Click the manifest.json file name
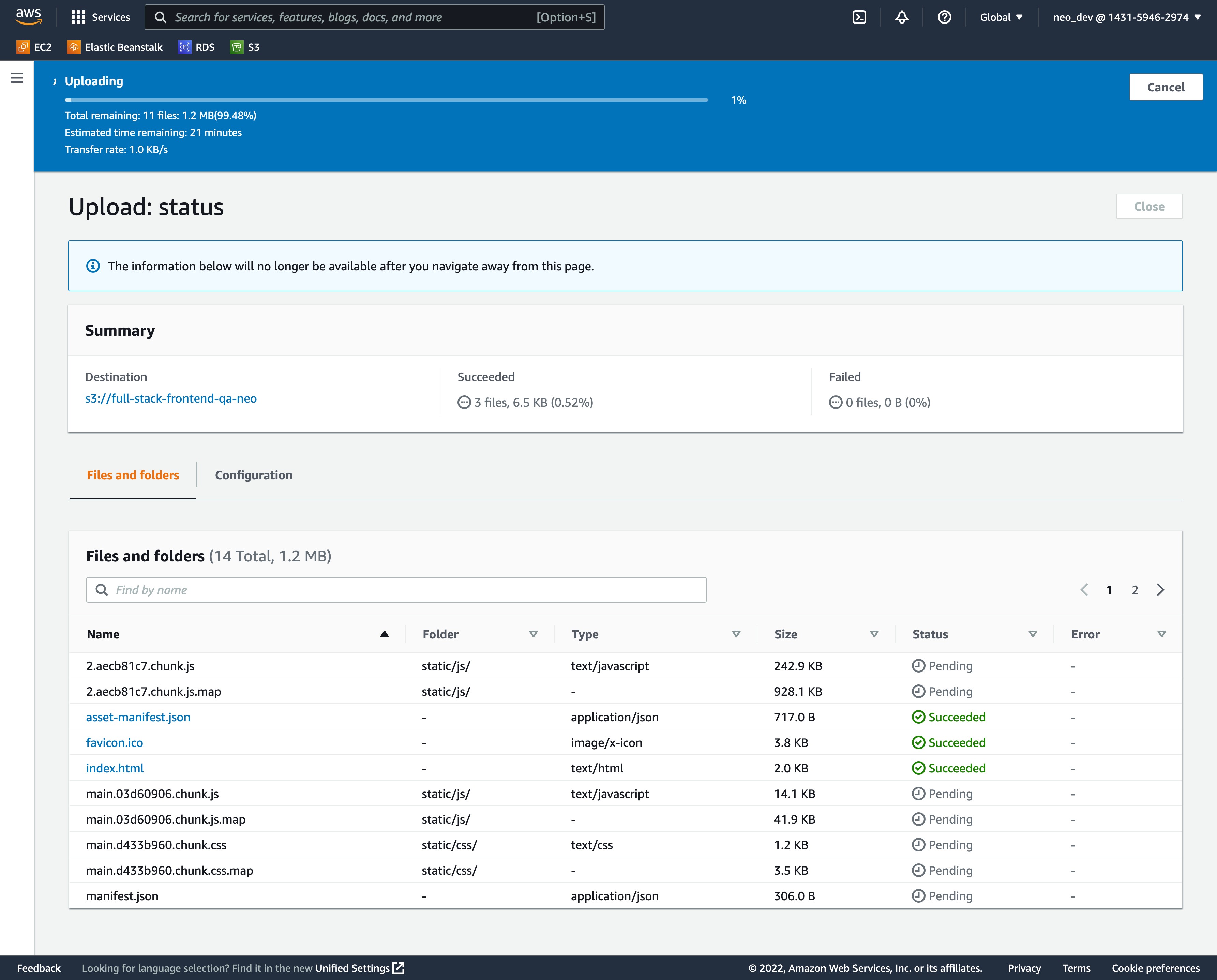The height and width of the screenshot is (980, 1217). [122, 896]
